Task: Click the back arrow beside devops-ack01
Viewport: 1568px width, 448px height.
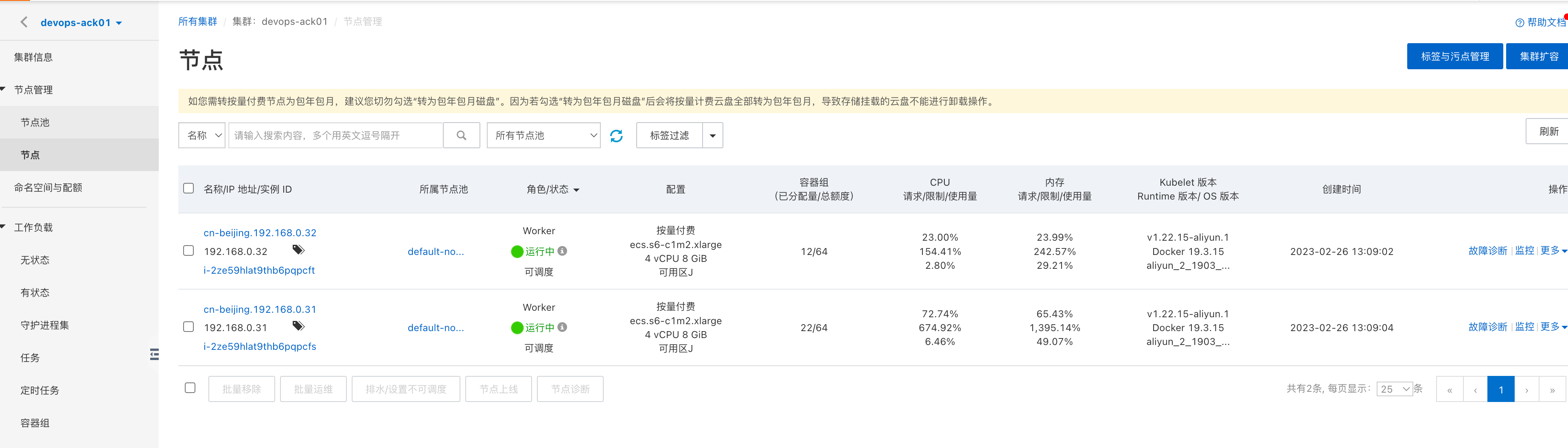Action: click(x=24, y=22)
